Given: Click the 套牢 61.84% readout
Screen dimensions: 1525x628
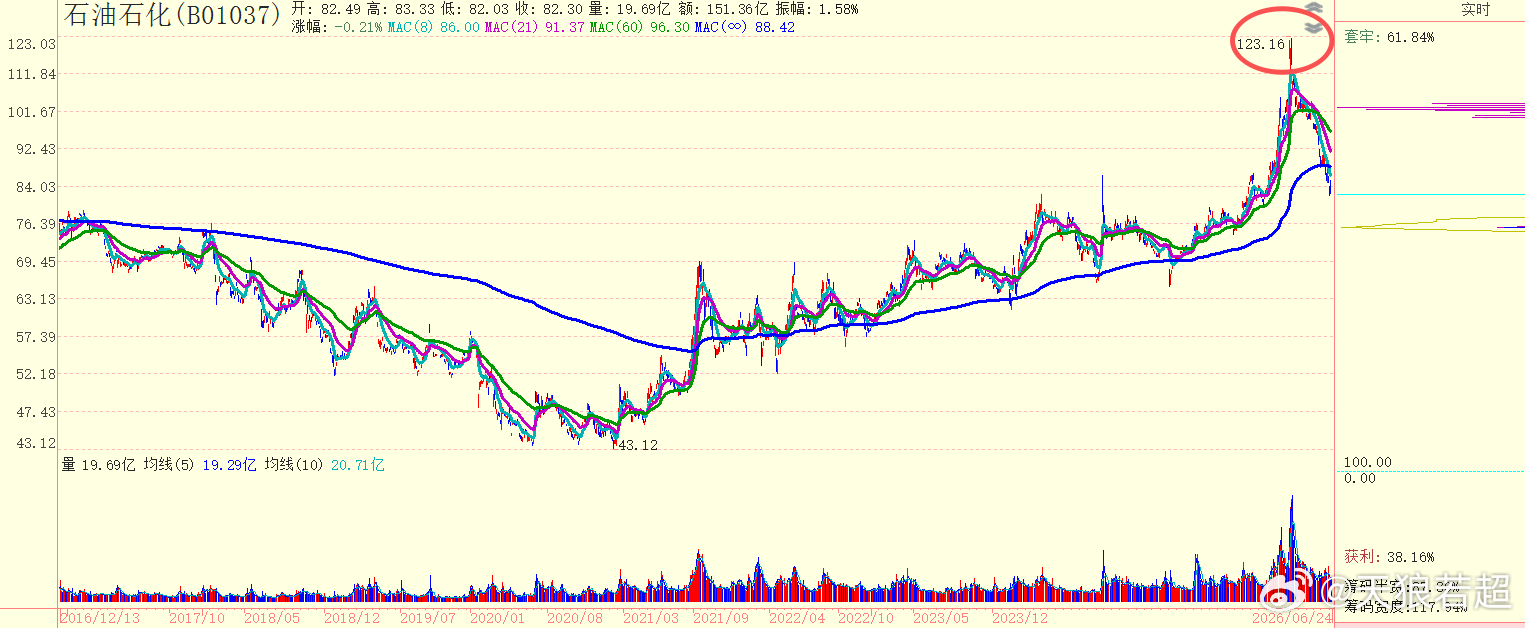Looking at the screenshot, I should pos(1389,37).
